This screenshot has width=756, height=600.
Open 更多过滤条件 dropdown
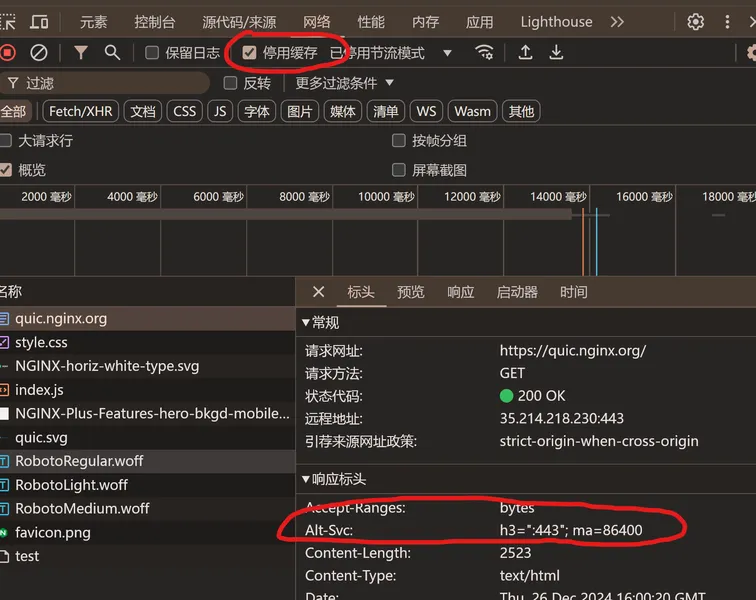344,83
